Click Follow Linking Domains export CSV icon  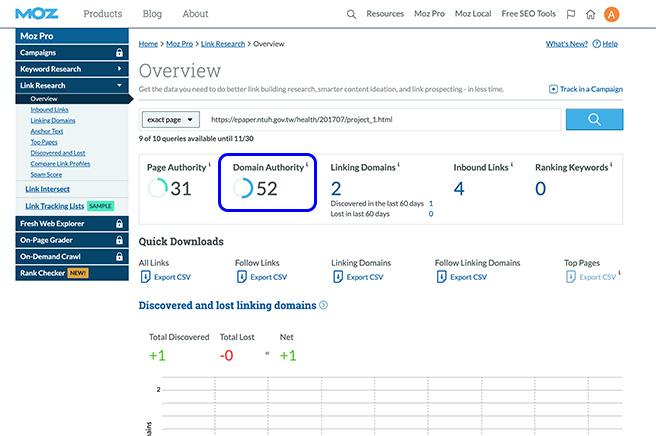point(441,277)
